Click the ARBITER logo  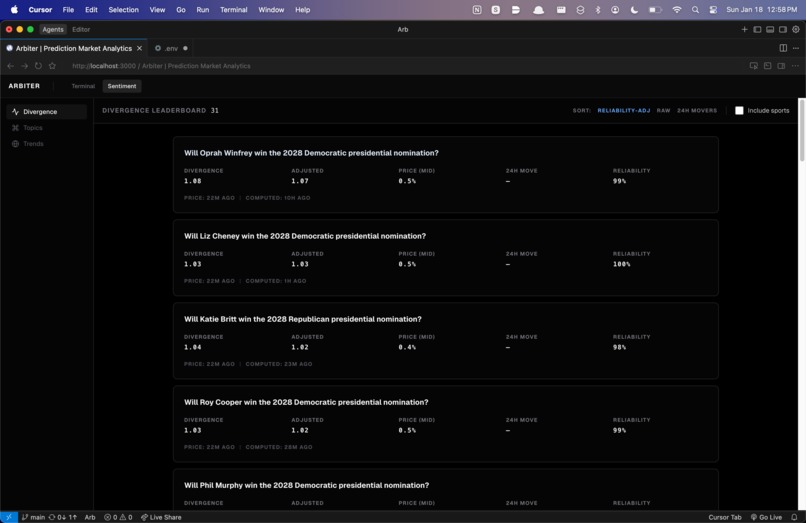(24, 86)
